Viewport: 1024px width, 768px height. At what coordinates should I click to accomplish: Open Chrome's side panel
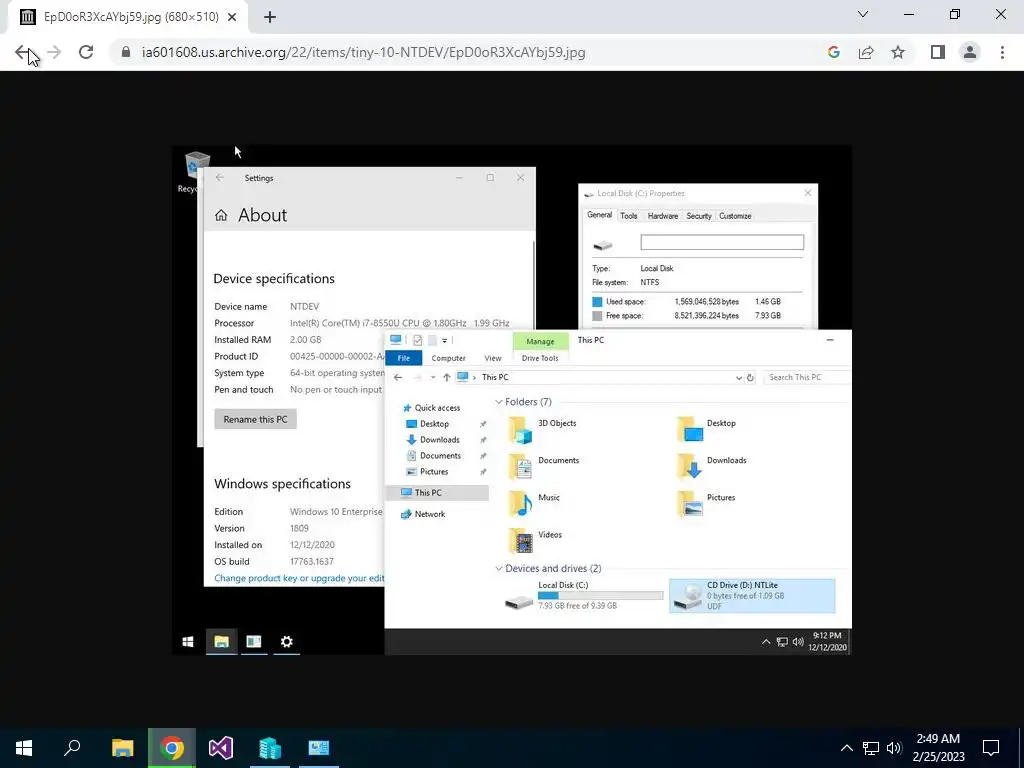[x=938, y=52]
